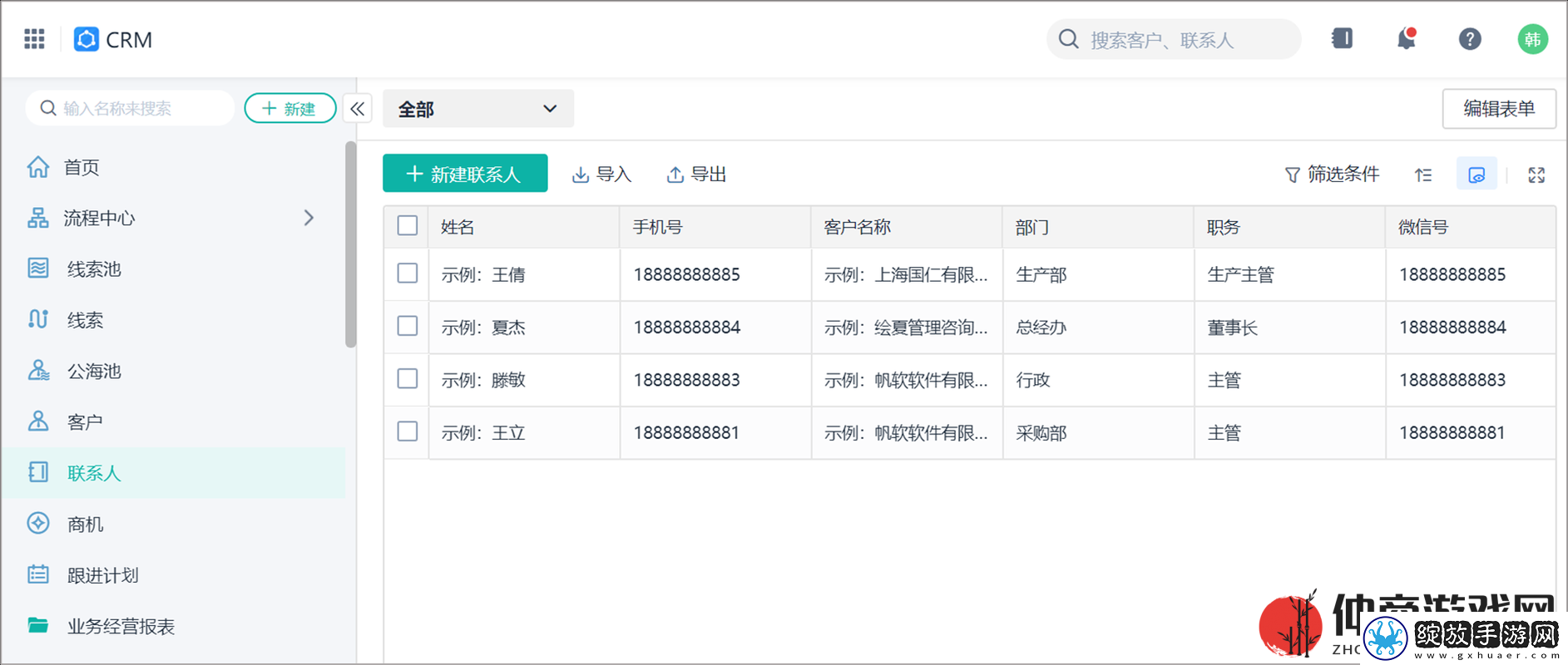The width and height of the screenshot is (1568, 665).
Task: Click the CRM logo icon
Action: (87, 39)
